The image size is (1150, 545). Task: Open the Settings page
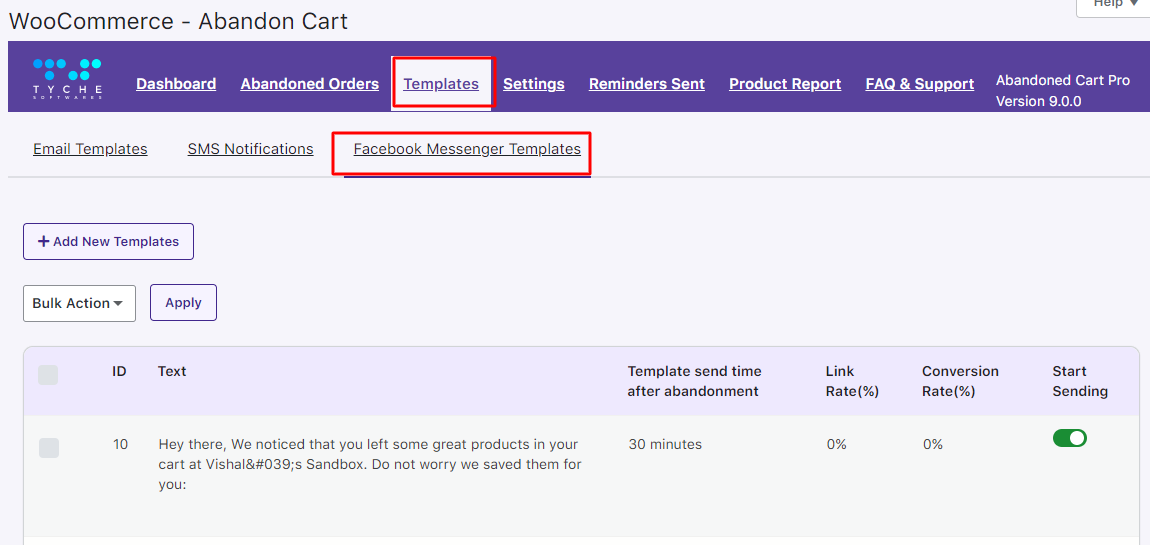click(534, 84)
